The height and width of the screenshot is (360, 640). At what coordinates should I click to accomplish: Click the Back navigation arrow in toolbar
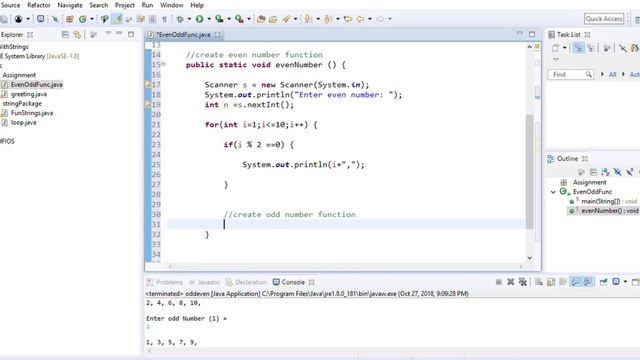click(x=360, y=19)
